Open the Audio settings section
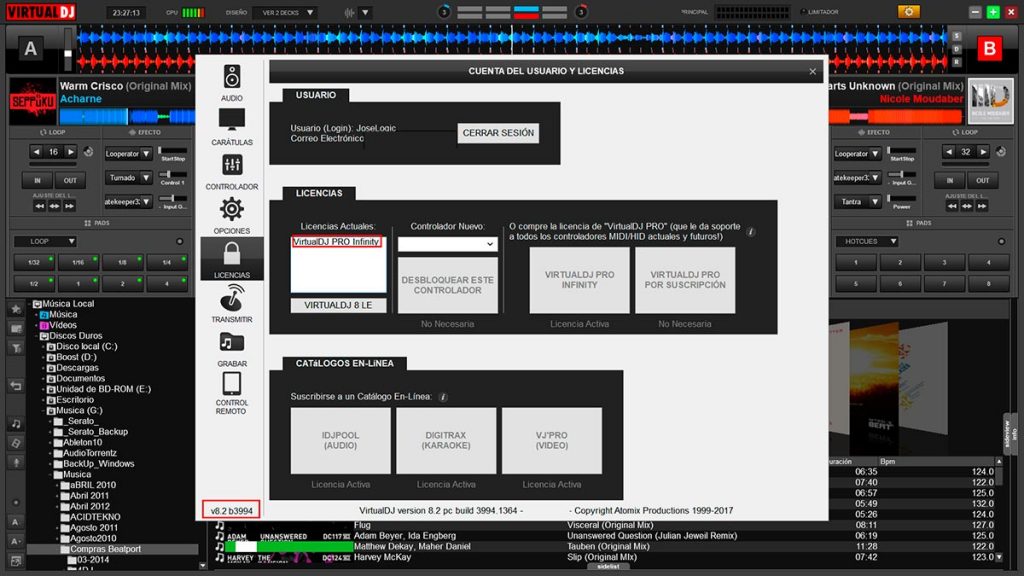This screenshot has width=1024, height=576. (x=232, y=83)
